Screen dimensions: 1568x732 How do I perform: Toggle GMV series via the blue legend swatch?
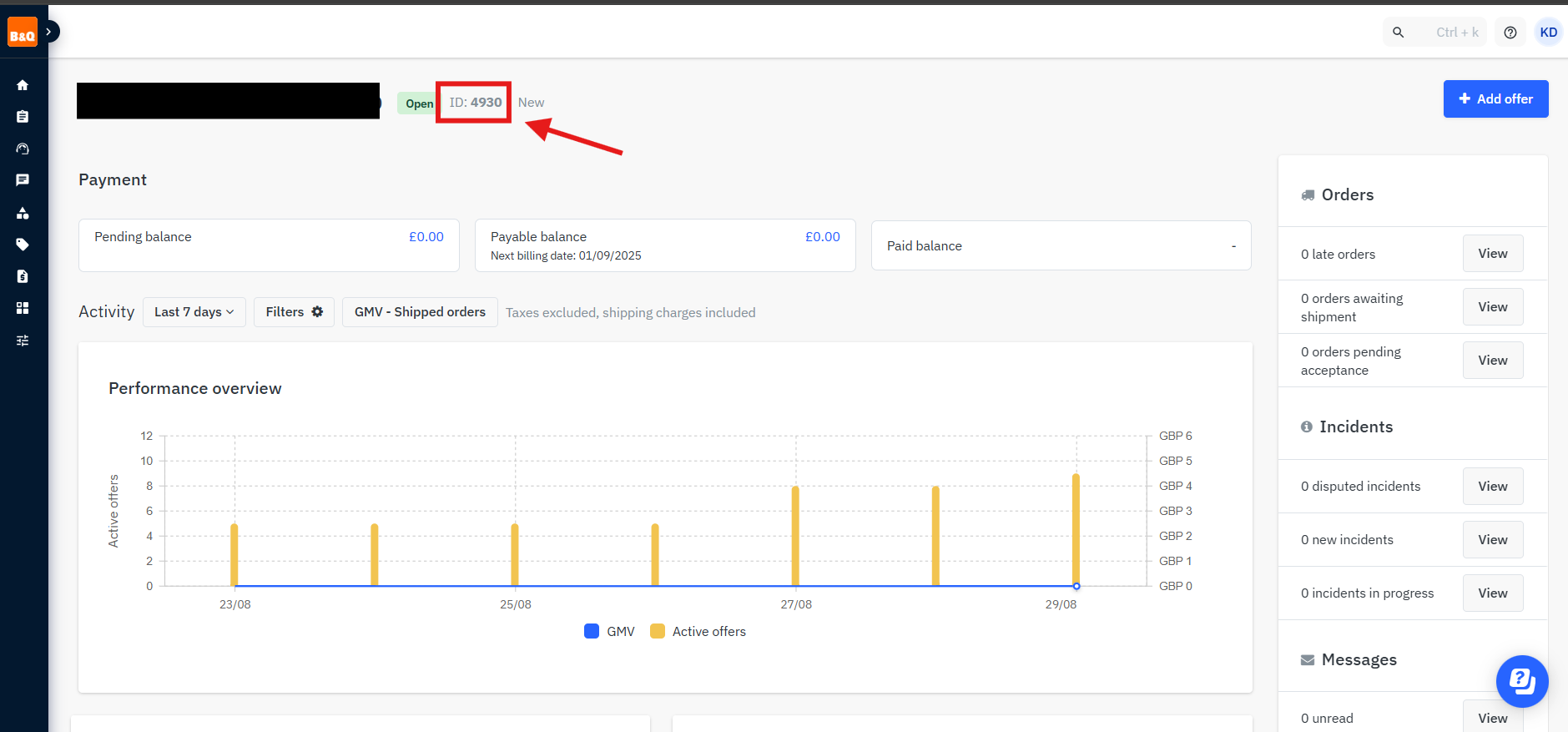point(592,632)
